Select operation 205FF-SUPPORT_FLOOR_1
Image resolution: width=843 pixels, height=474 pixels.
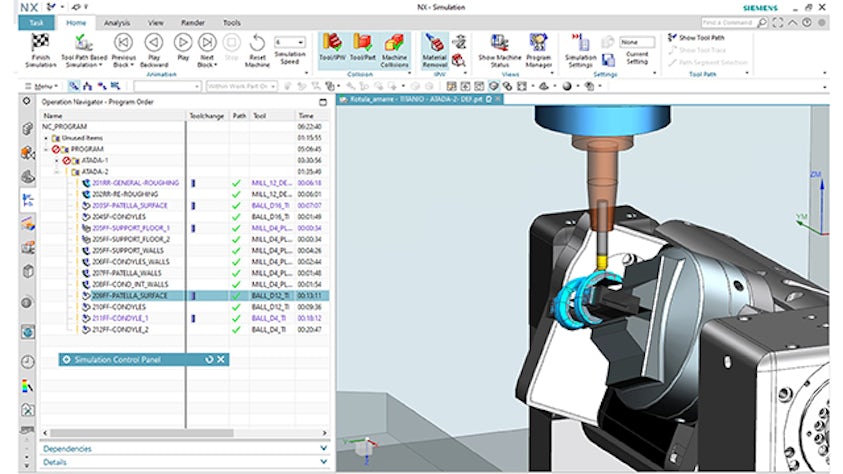pyautogui.click(x=131, y=228)
